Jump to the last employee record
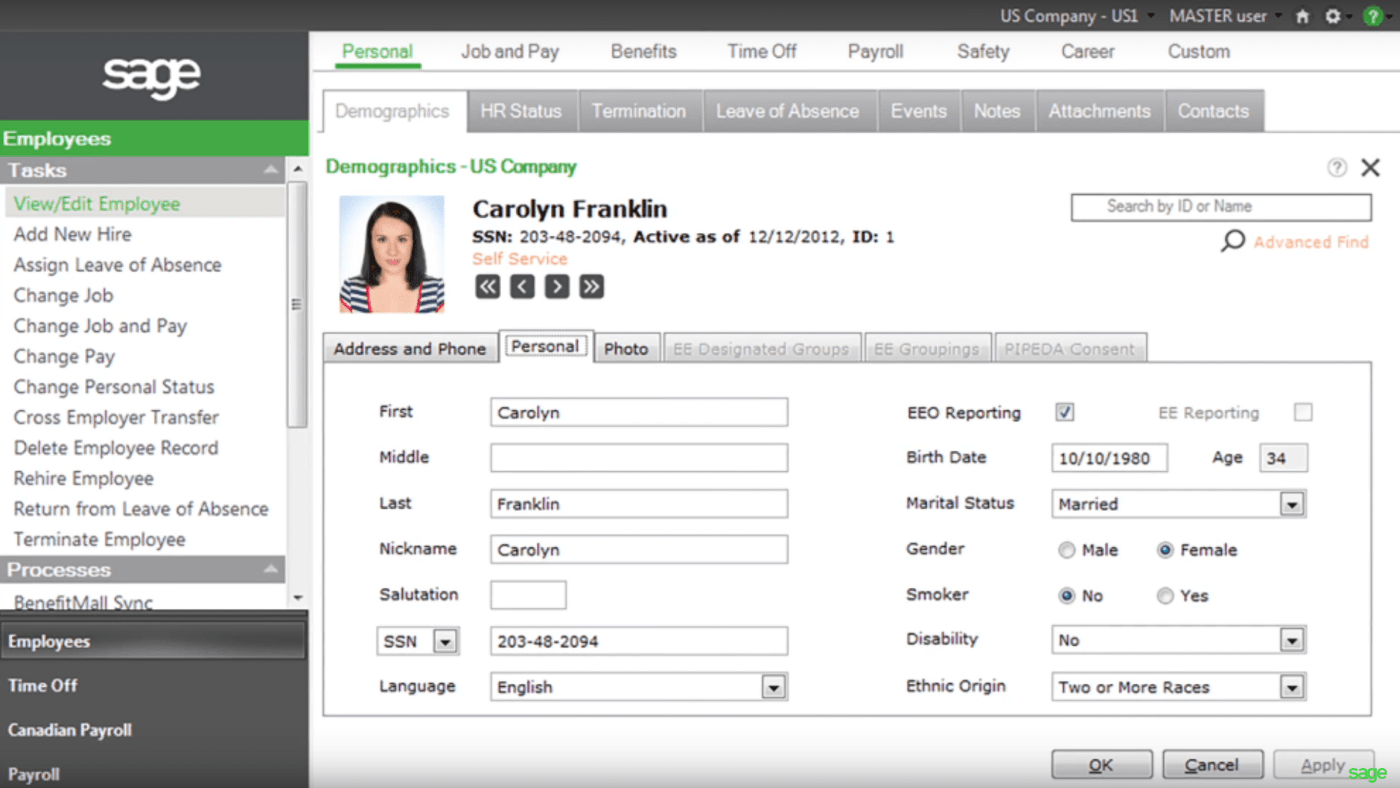 point(592,287)
